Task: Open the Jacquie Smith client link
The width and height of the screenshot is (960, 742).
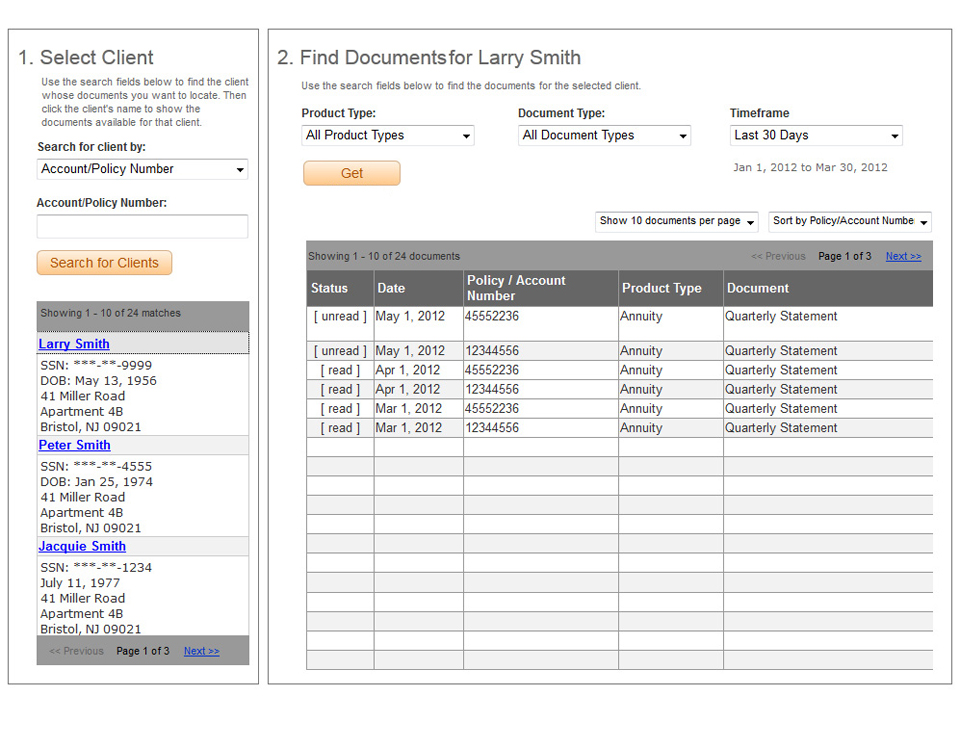Action: point(82,546)
